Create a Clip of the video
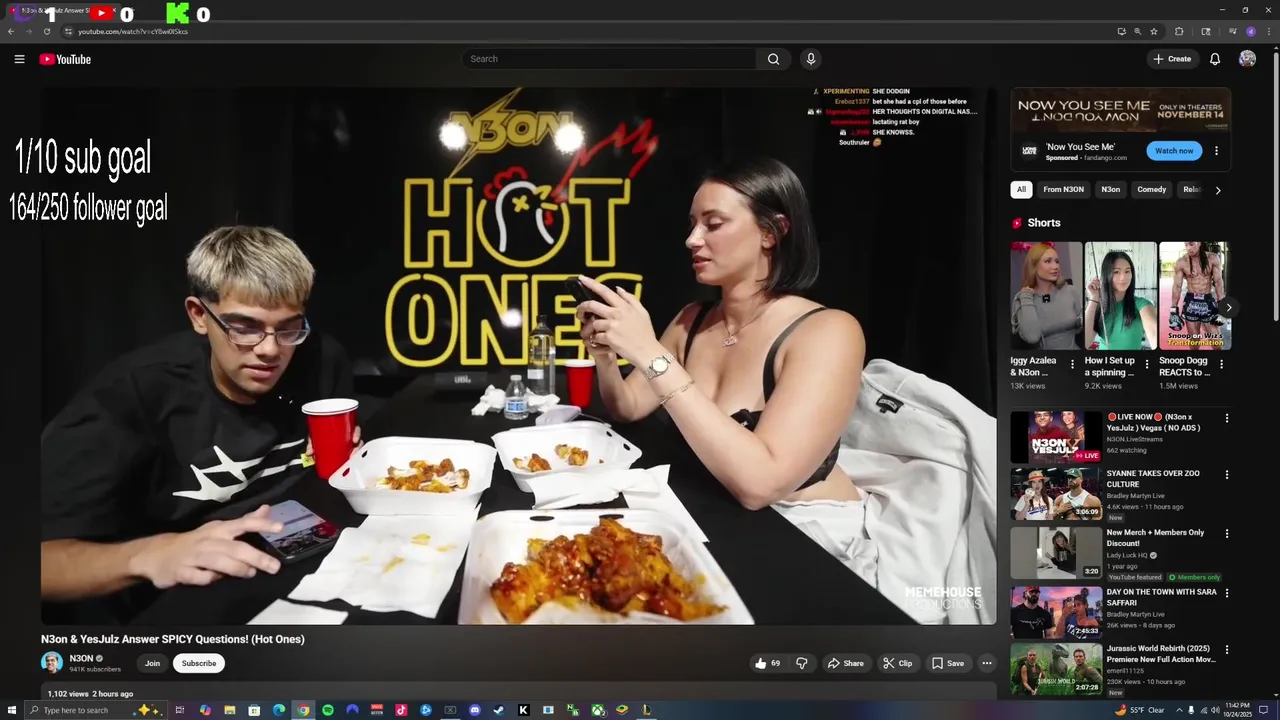Viewport: 1280px width, 720px height. 897,663
